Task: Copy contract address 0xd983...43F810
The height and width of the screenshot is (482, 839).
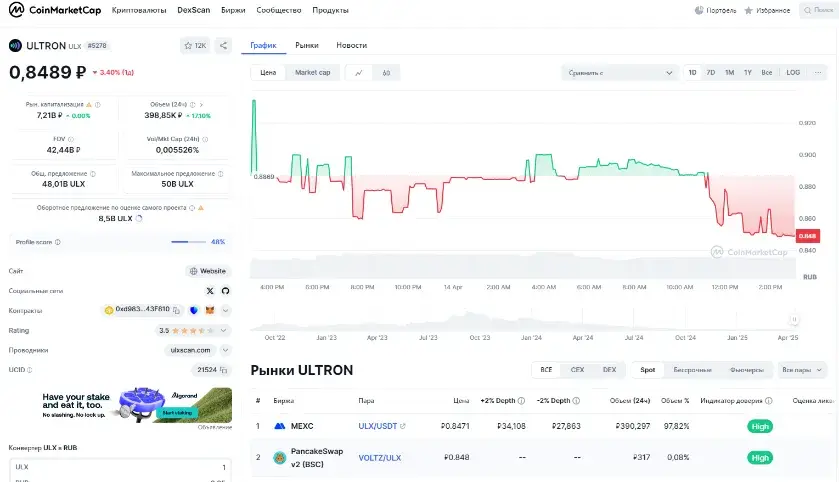Action: (x=176, y=310)
